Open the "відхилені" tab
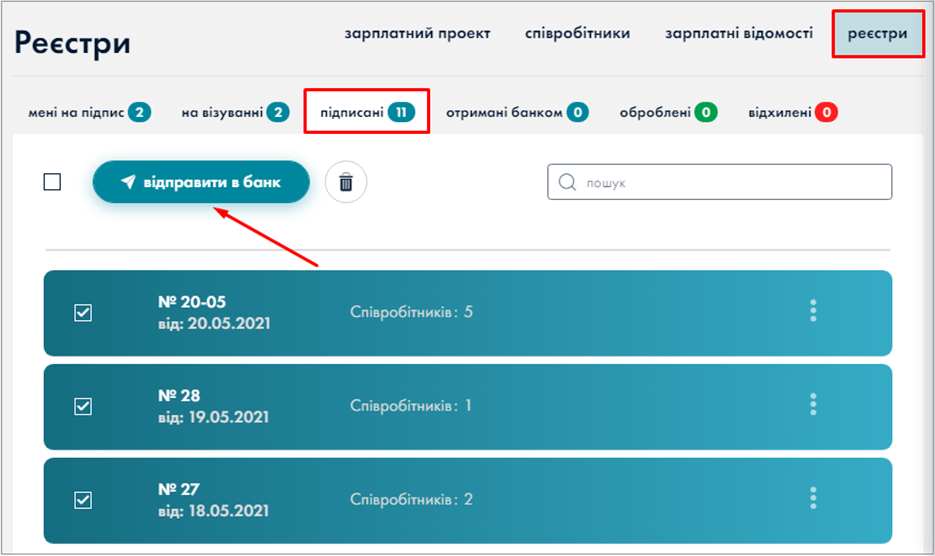 (x=792, y=113)
